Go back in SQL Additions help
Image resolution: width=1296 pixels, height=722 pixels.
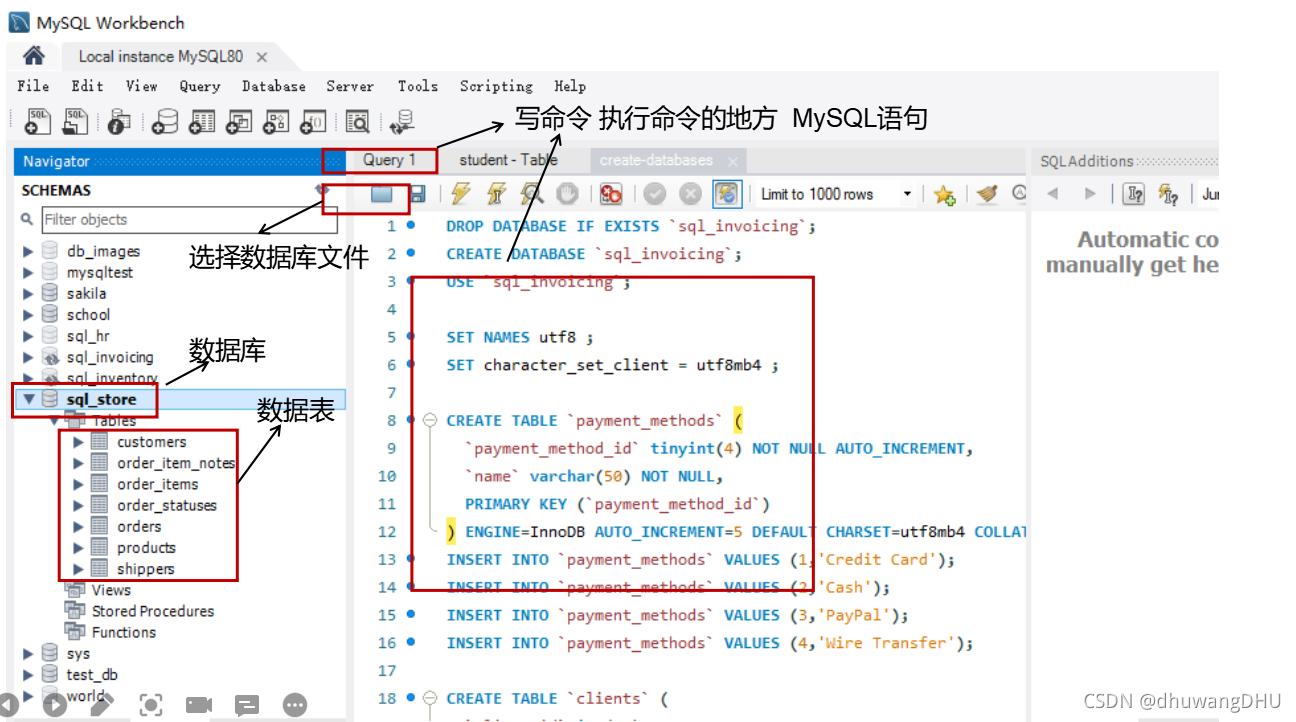point(1052,194)
